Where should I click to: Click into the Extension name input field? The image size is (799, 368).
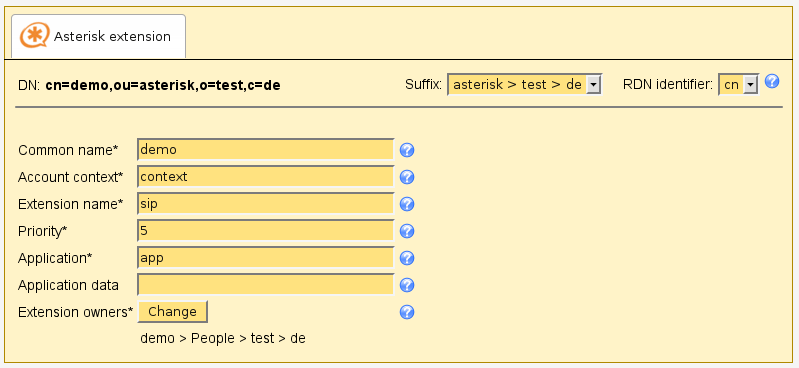[x=265, y=203]
